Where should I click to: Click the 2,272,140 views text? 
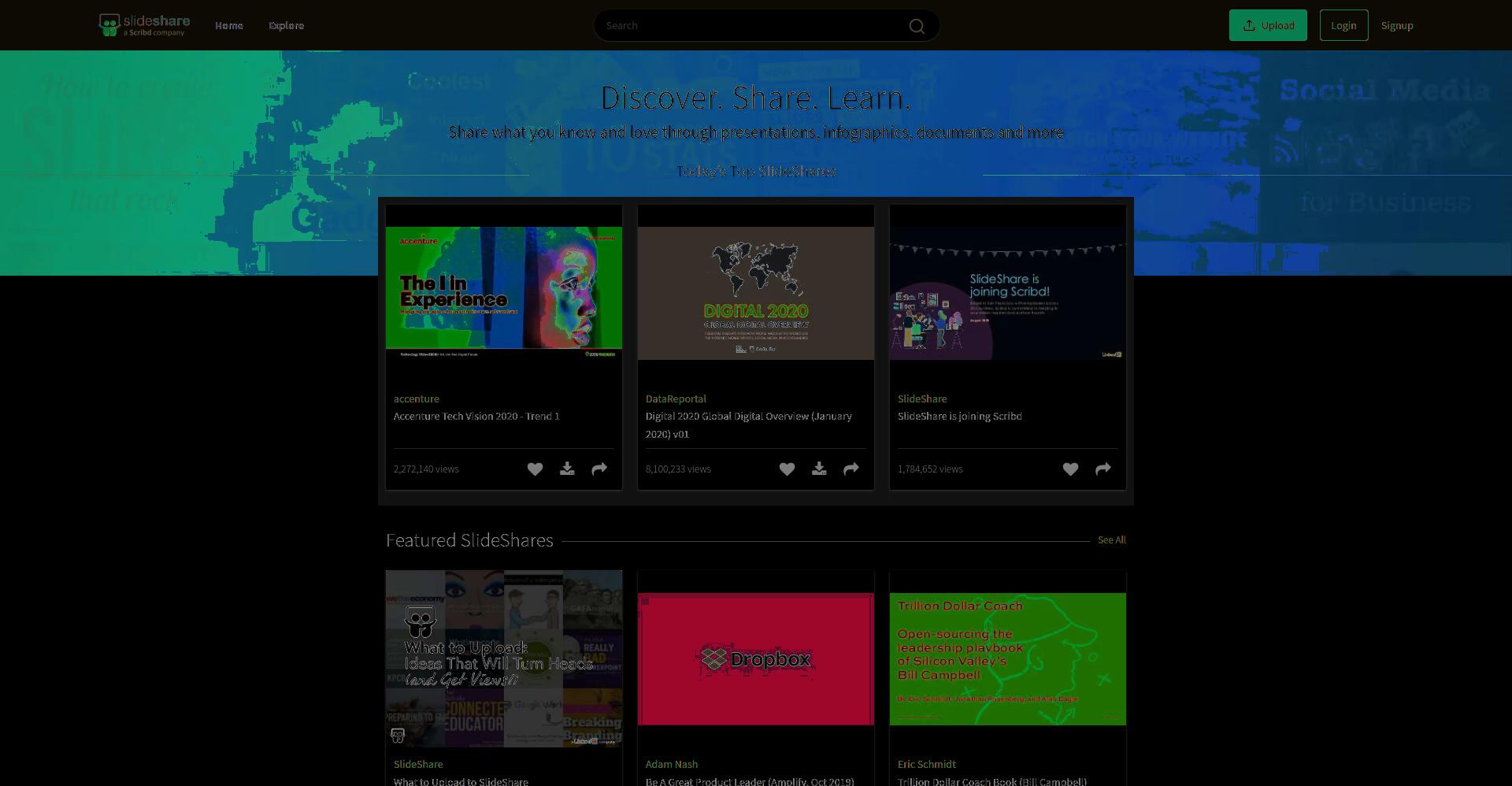(426, 469)
